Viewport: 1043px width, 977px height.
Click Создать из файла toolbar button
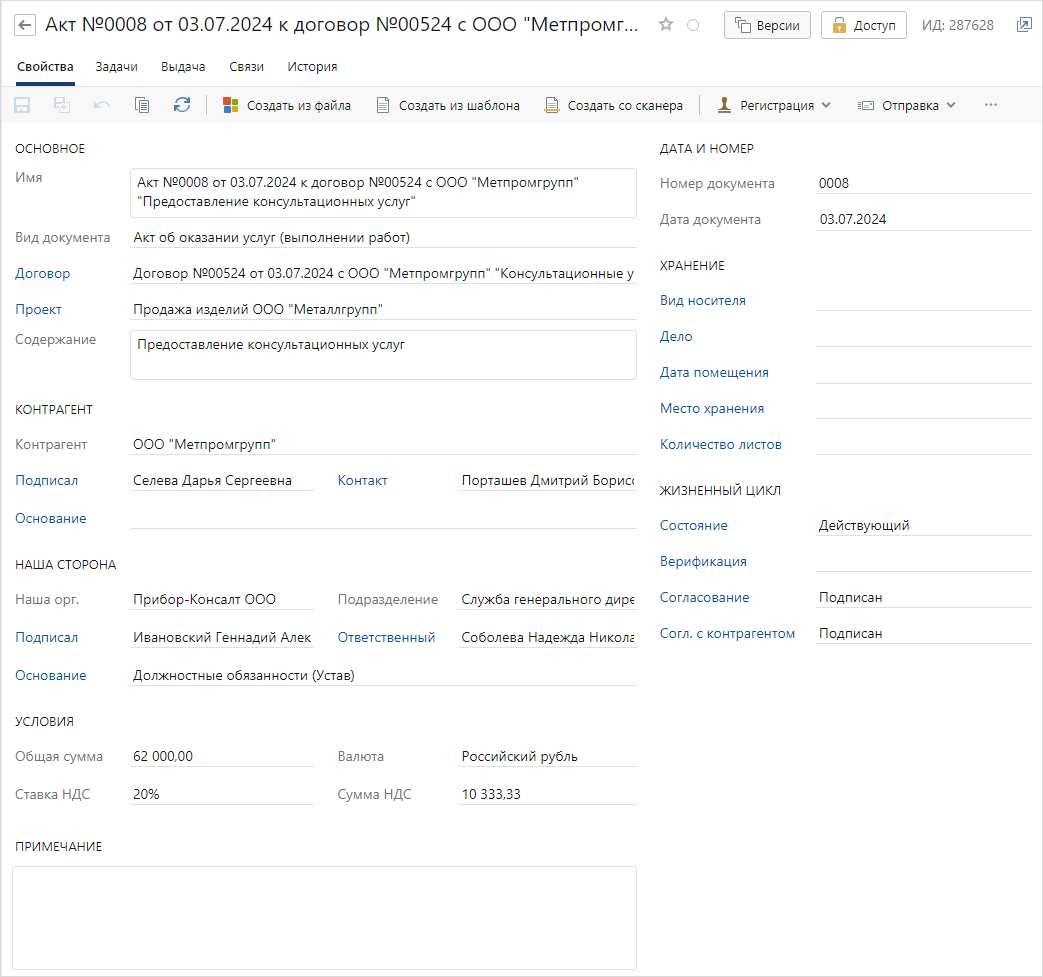point(287,105)
